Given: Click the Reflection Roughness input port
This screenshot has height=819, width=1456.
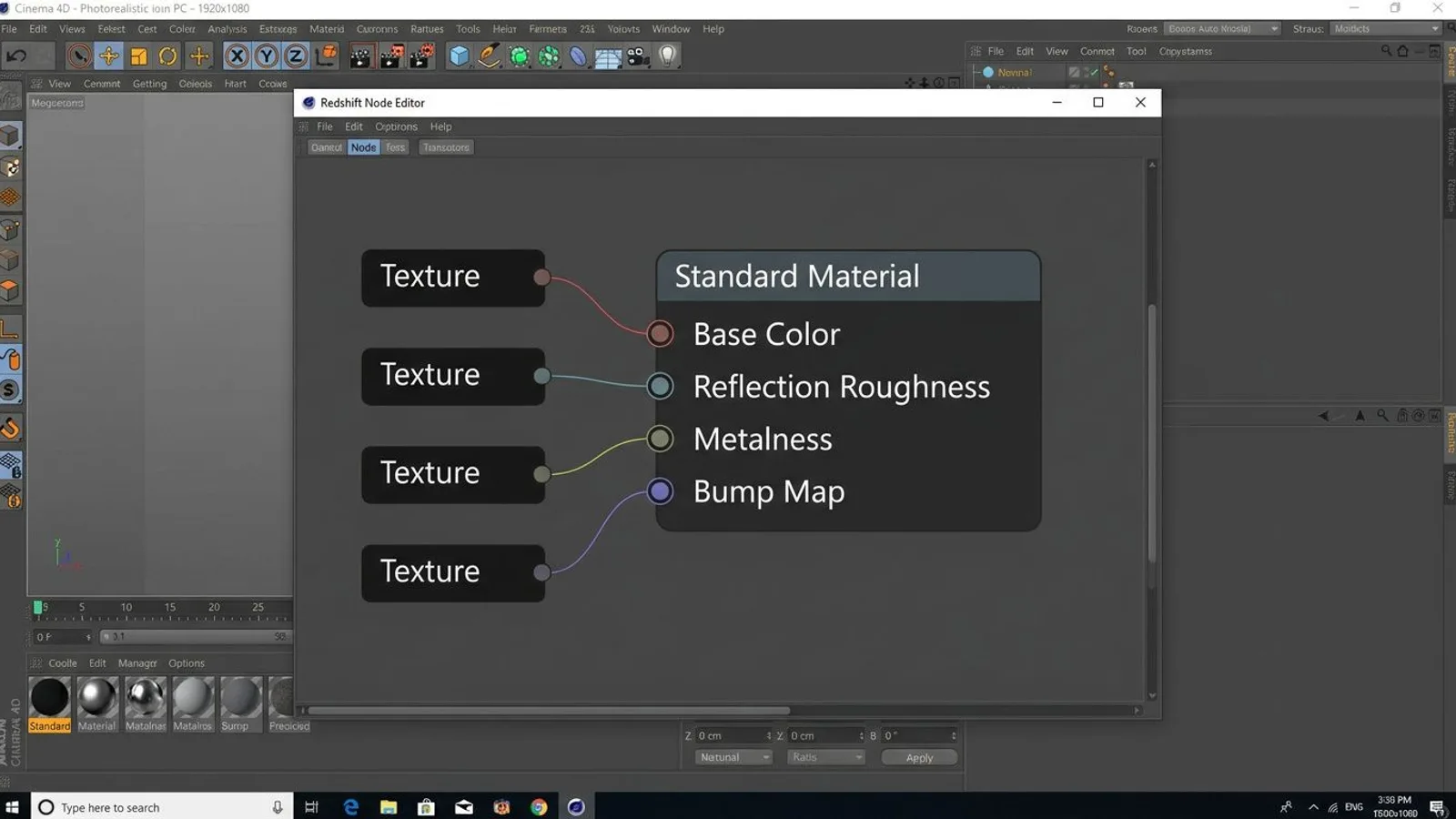Looking at the screenshot, I should 660,387.
